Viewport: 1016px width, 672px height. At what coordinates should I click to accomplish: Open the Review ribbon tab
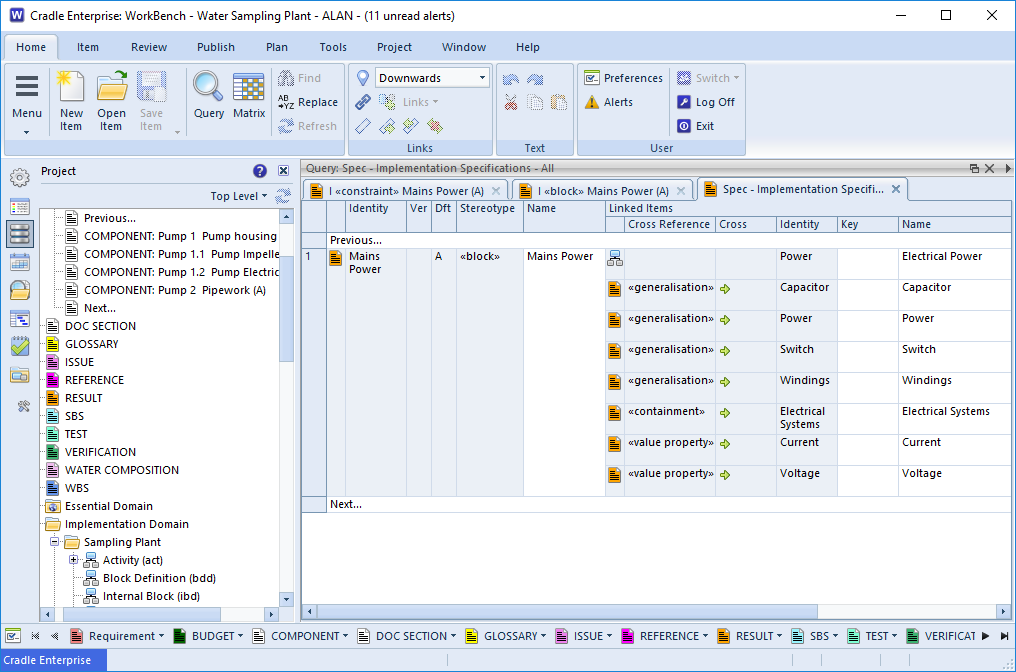pos(149,47)
